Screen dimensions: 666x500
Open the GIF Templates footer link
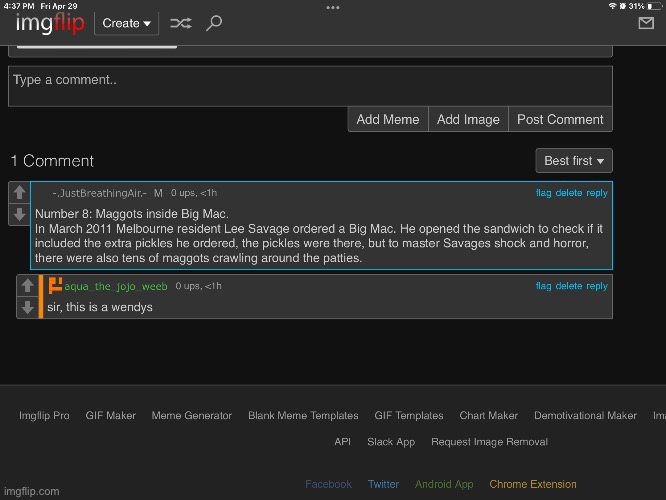409,415
